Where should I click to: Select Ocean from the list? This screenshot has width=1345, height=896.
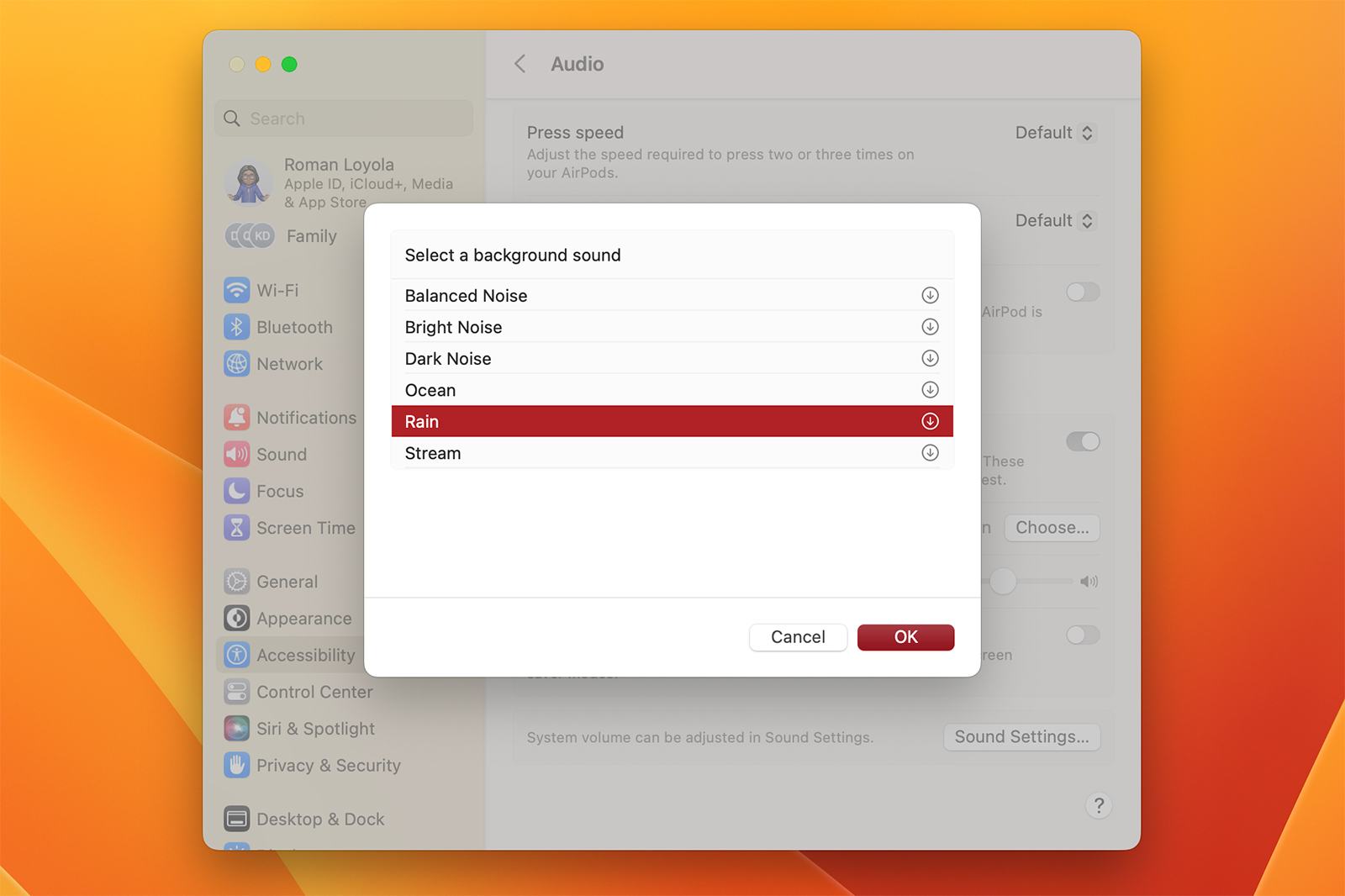tap(672, 390)
